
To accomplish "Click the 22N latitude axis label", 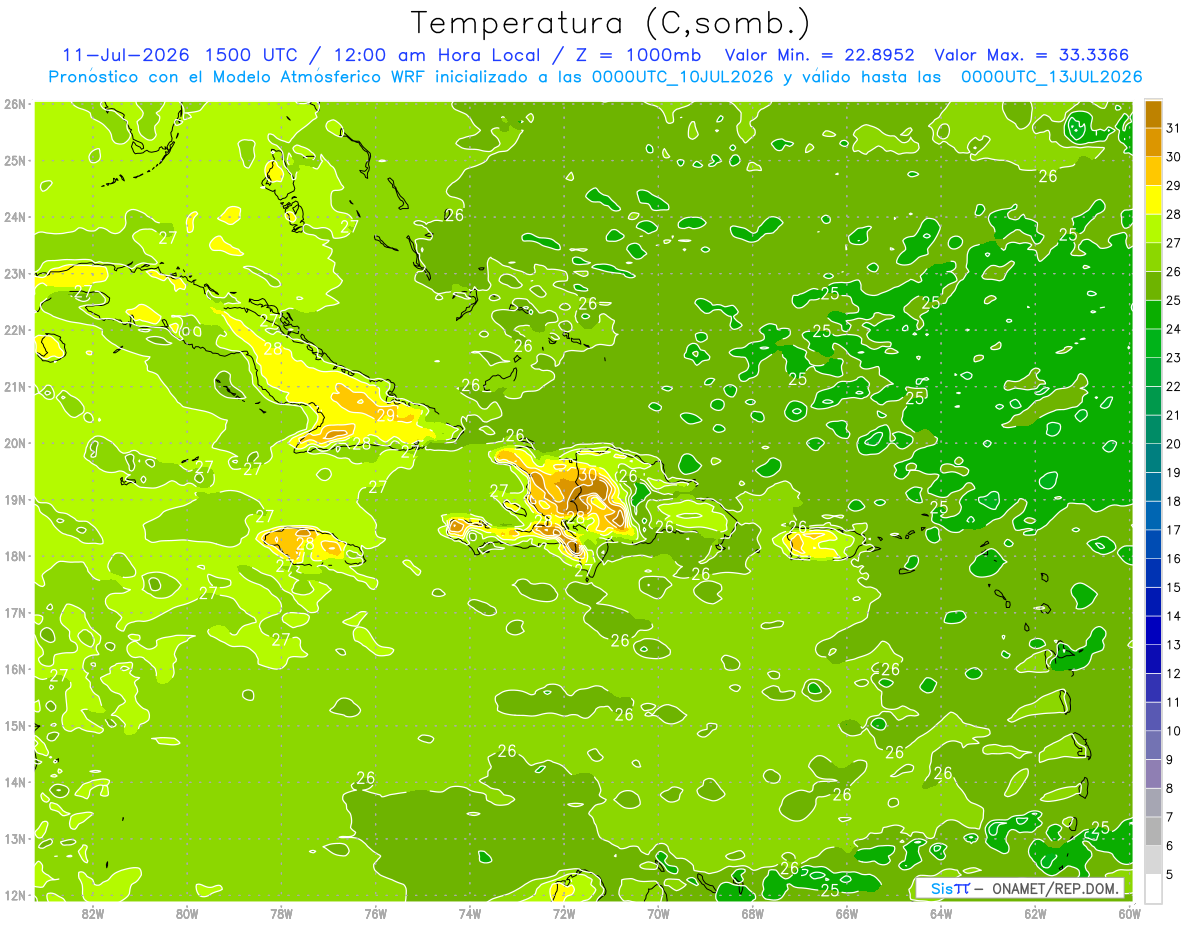I will click(15, 330).
